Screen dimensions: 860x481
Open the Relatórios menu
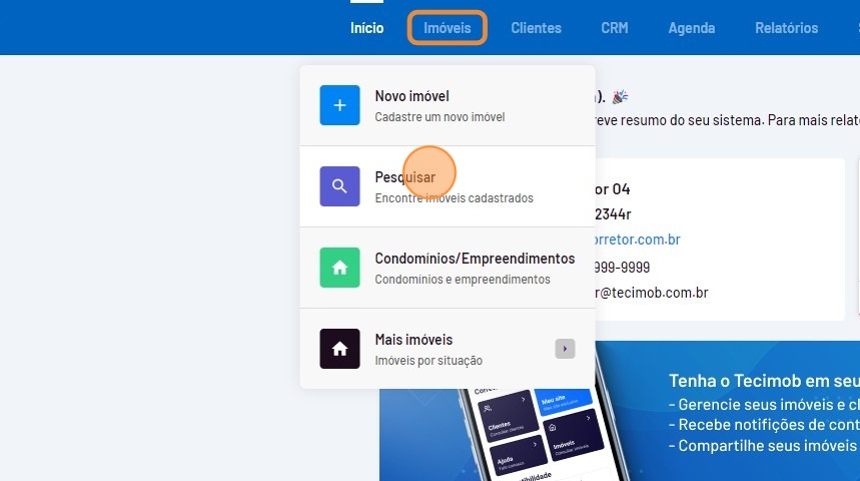pyautogui.click(x=786, y=28)
